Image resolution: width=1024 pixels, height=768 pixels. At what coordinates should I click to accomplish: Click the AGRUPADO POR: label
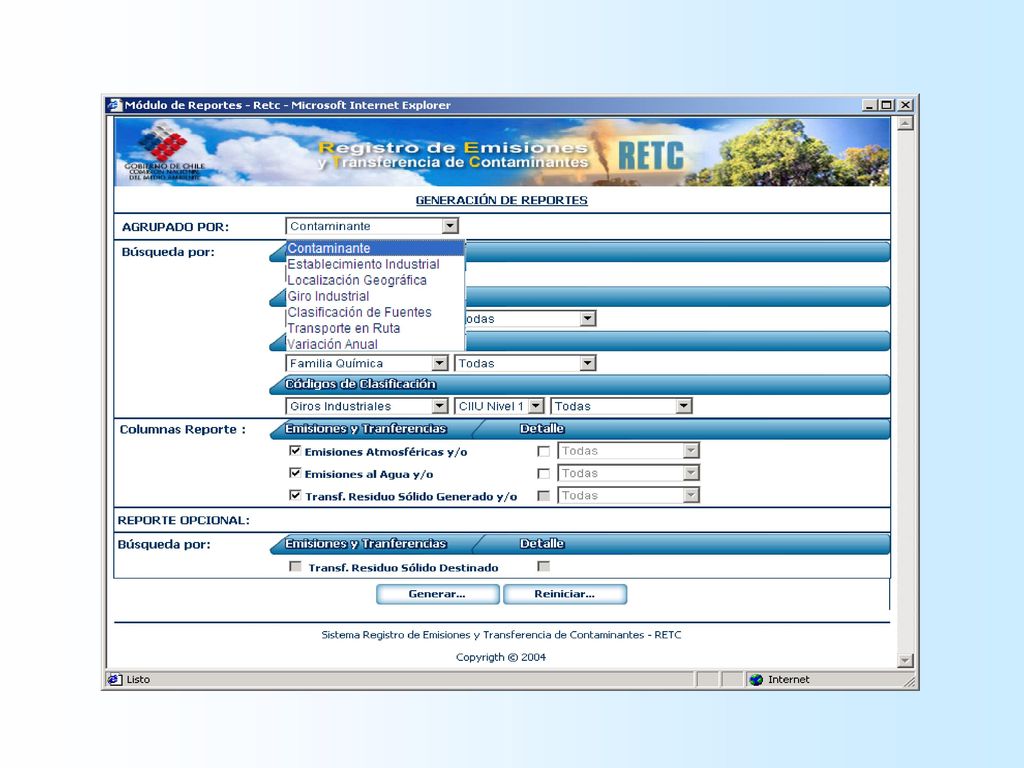pos(175,227)
